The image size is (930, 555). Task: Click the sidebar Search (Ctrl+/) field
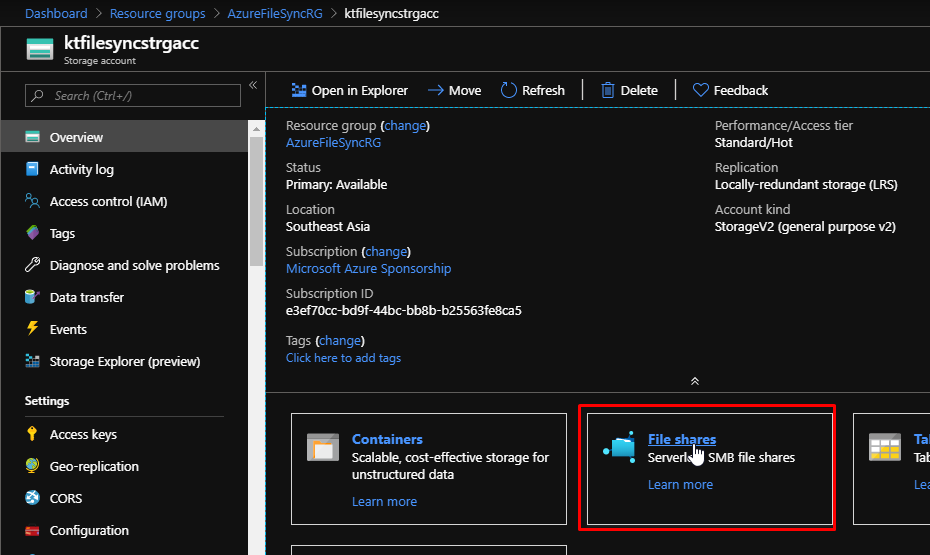(x=133, y=95)
